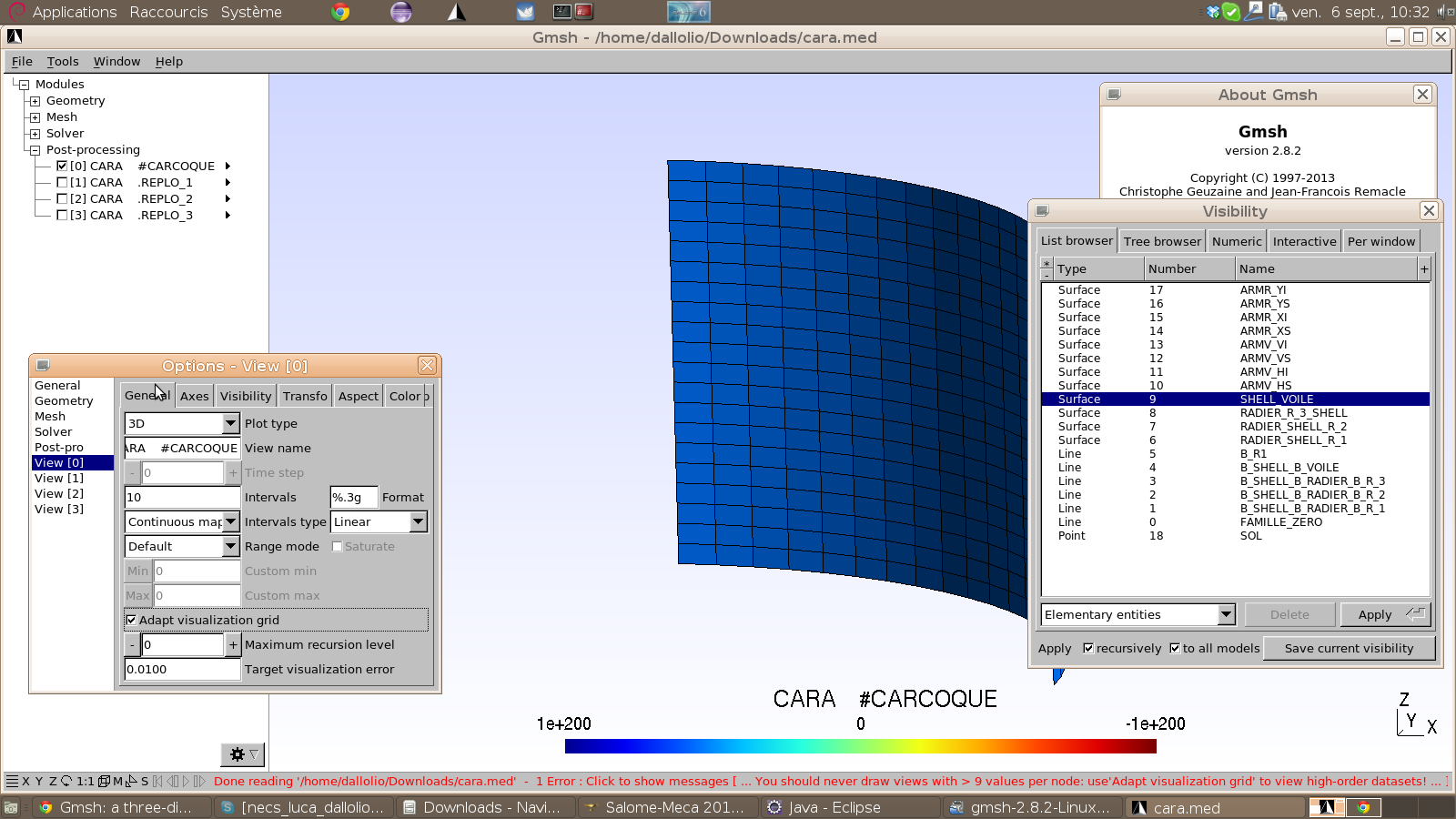Expand the Mesh module tree node

click(35, 117)
